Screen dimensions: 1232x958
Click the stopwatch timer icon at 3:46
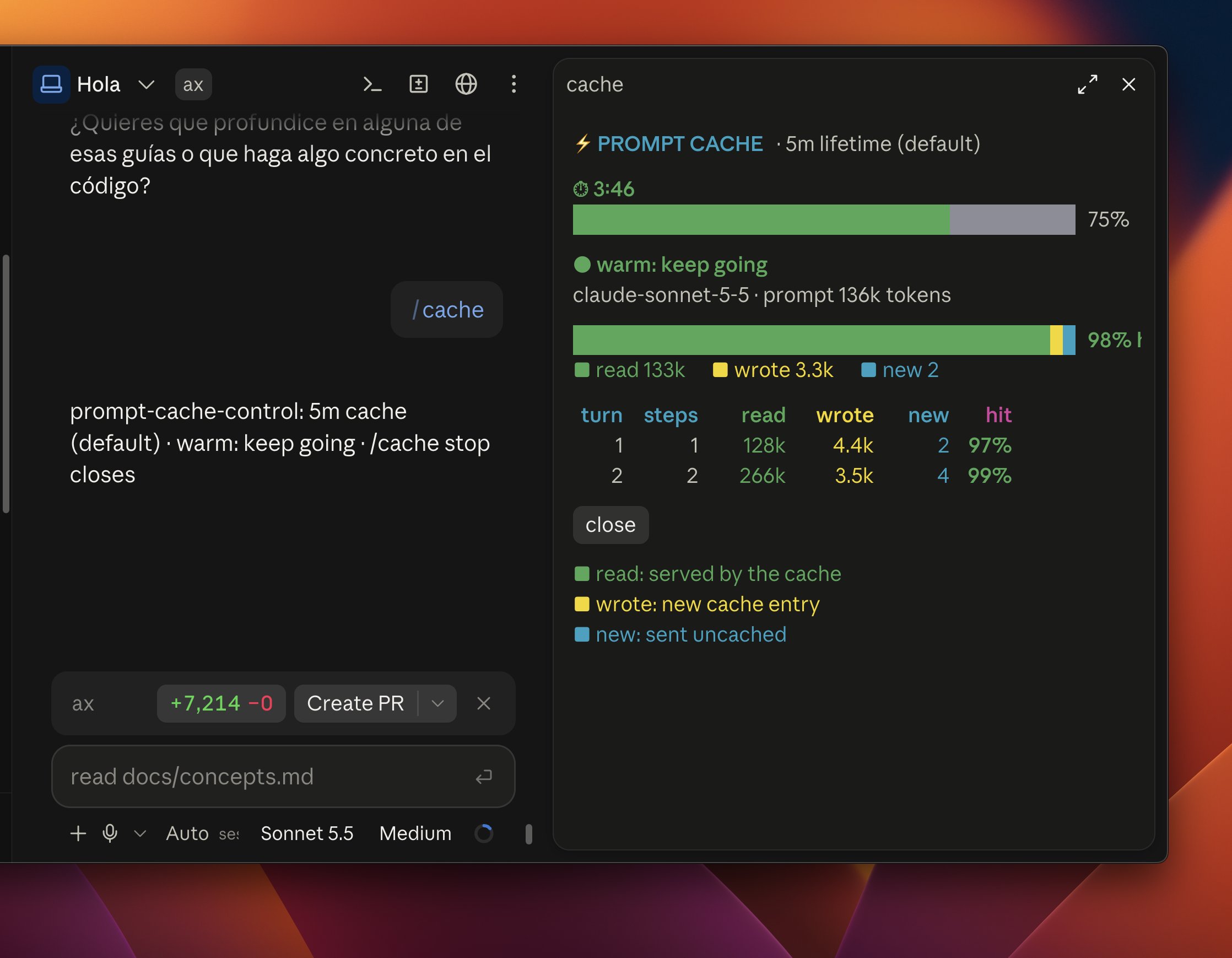click(x=581, y=189)
